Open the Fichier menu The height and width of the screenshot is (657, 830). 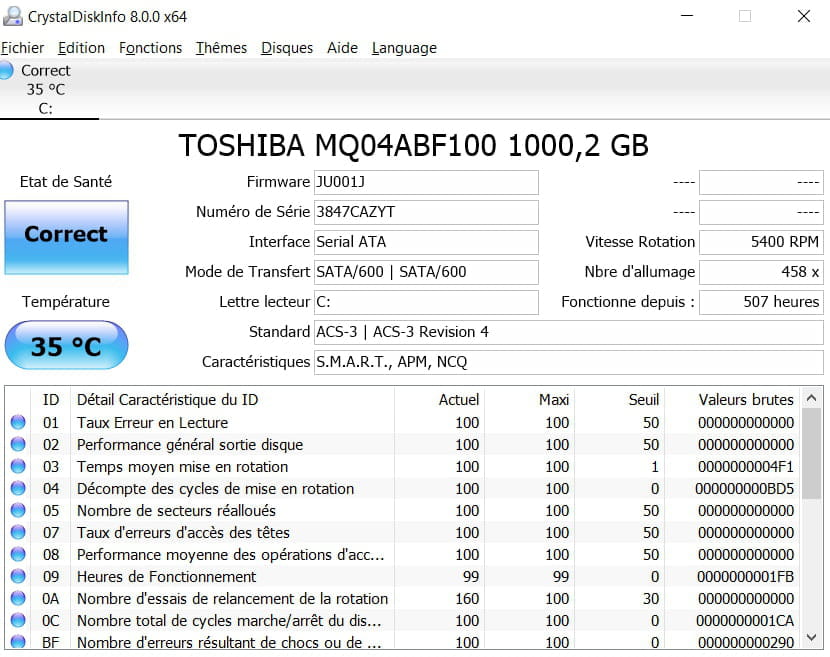click(x=22, y=48)
